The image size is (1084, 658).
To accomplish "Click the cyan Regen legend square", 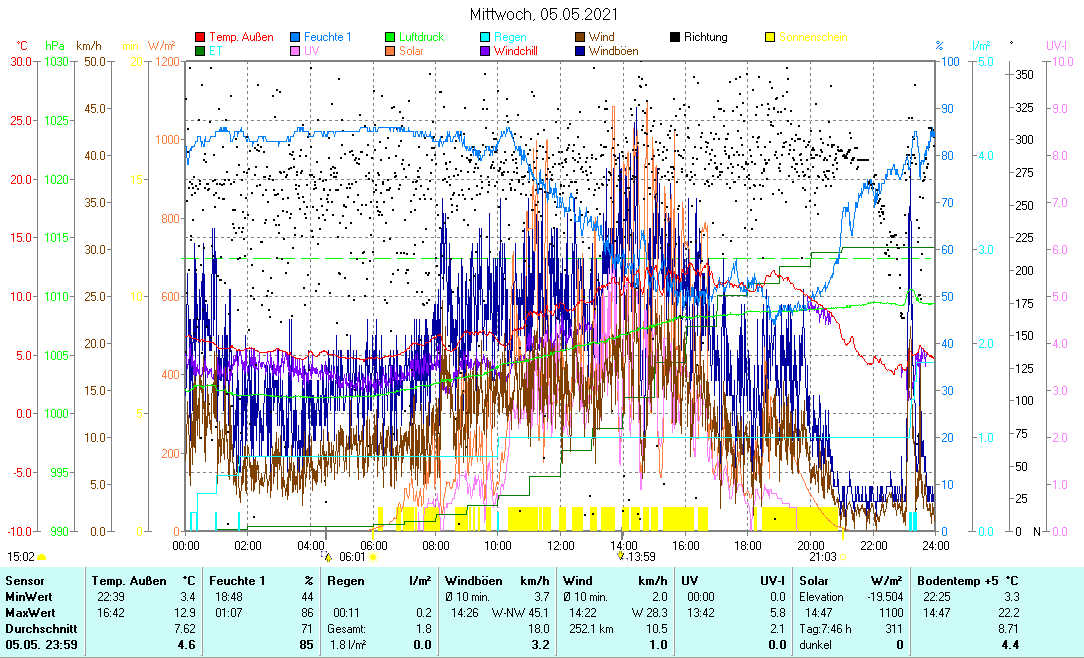I will coord(485,38).
